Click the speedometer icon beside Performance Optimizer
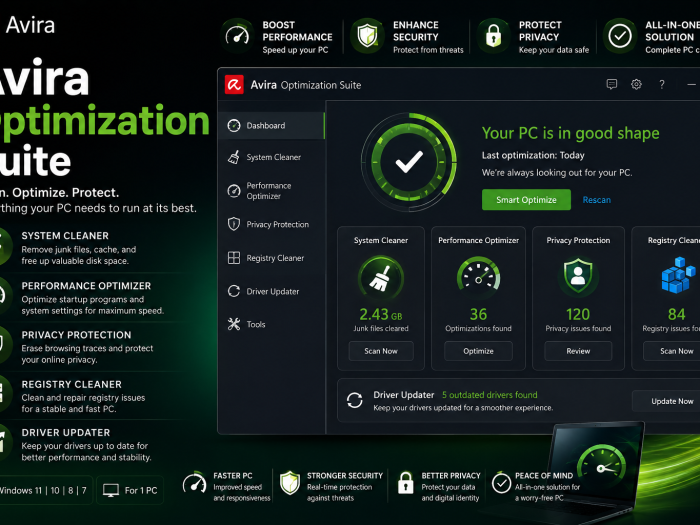 [234, 191]
